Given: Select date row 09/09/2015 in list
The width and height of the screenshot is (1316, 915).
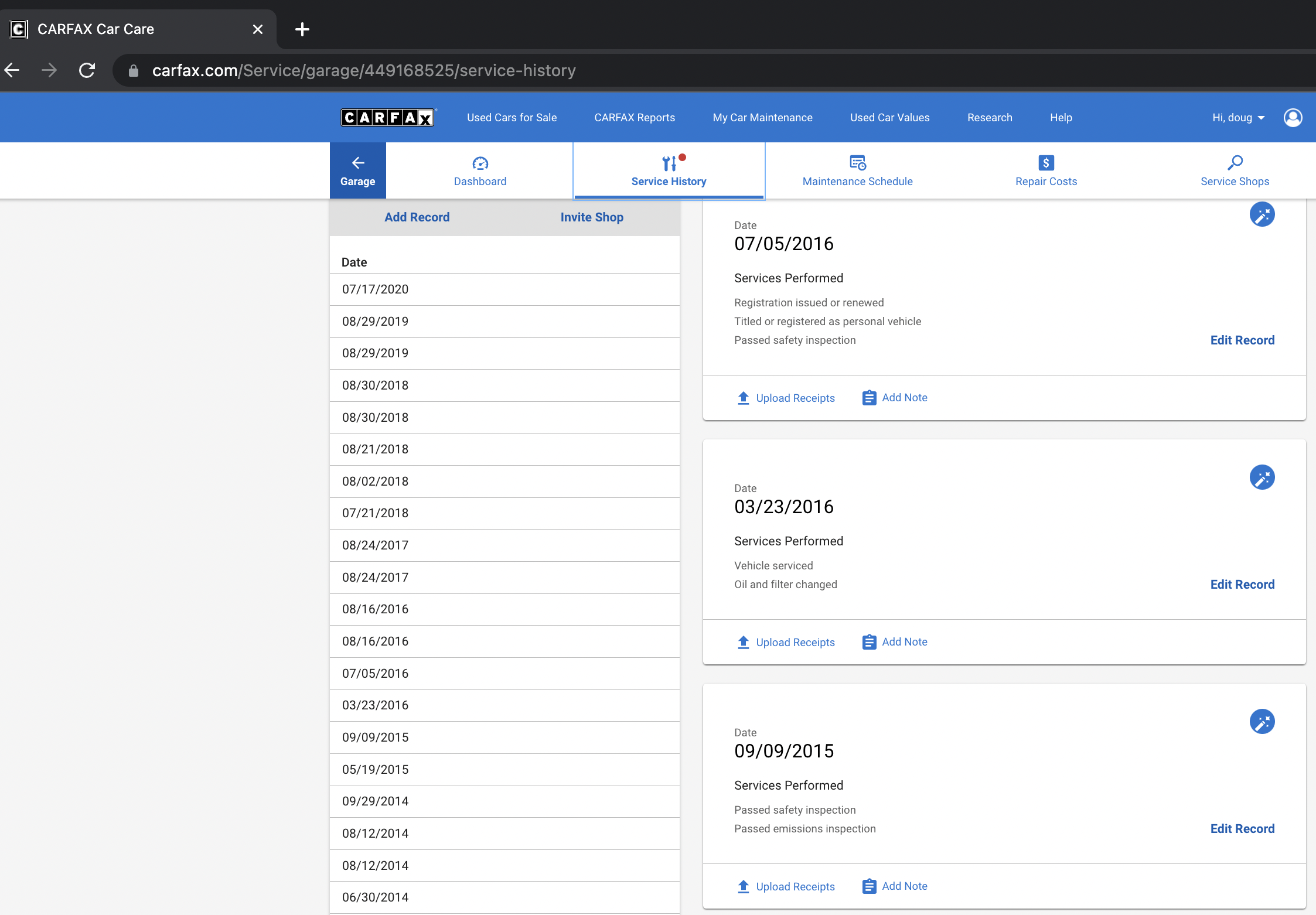Looking at the screenshot, I should tap(504, 738).
